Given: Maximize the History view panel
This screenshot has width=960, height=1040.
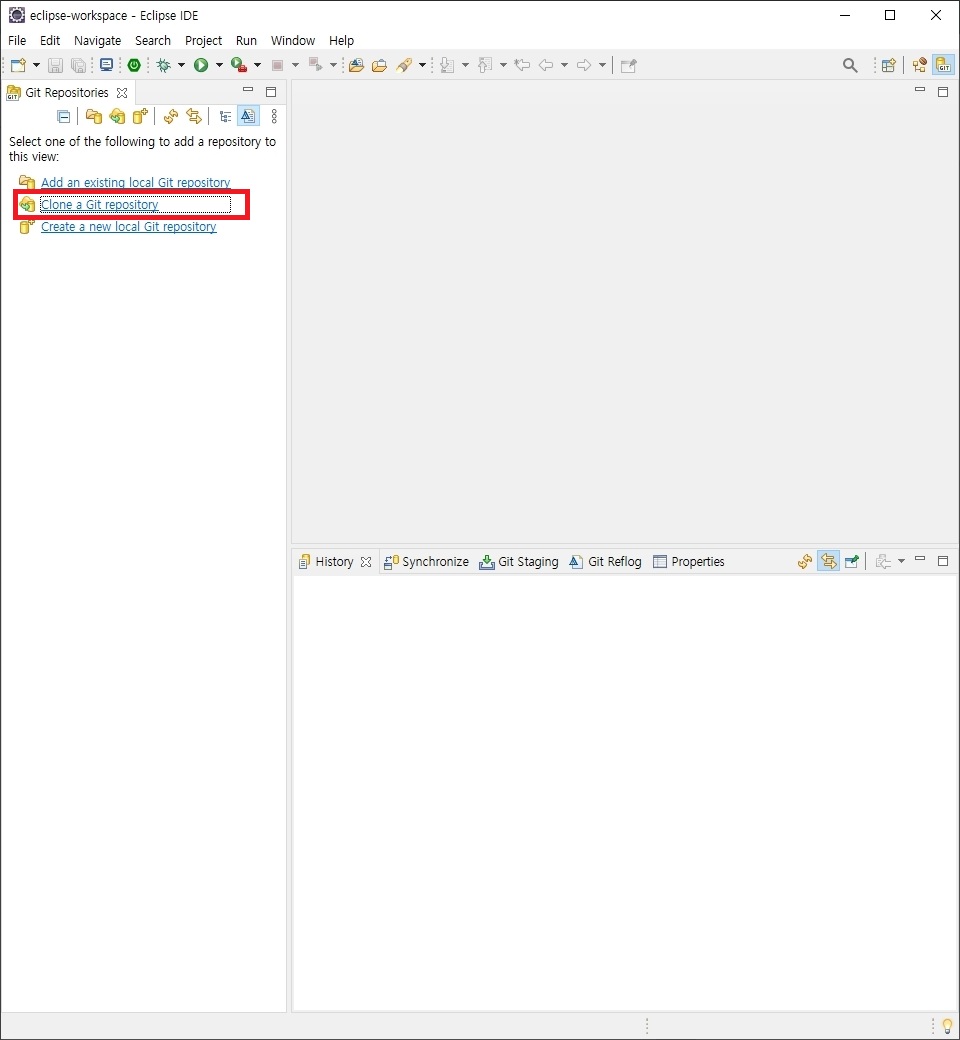Looking at the screenshot, I should 943,561.
